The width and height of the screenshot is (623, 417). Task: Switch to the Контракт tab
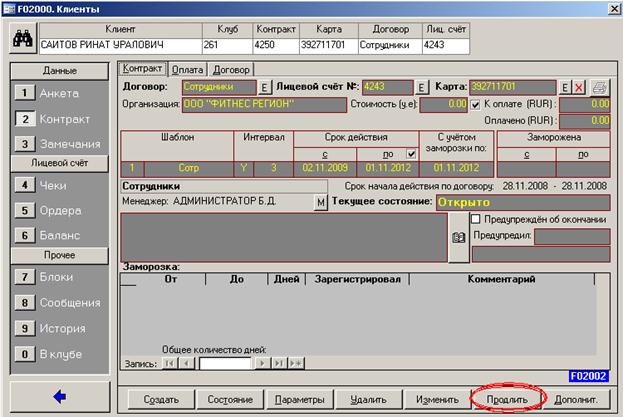pos(142,69)
